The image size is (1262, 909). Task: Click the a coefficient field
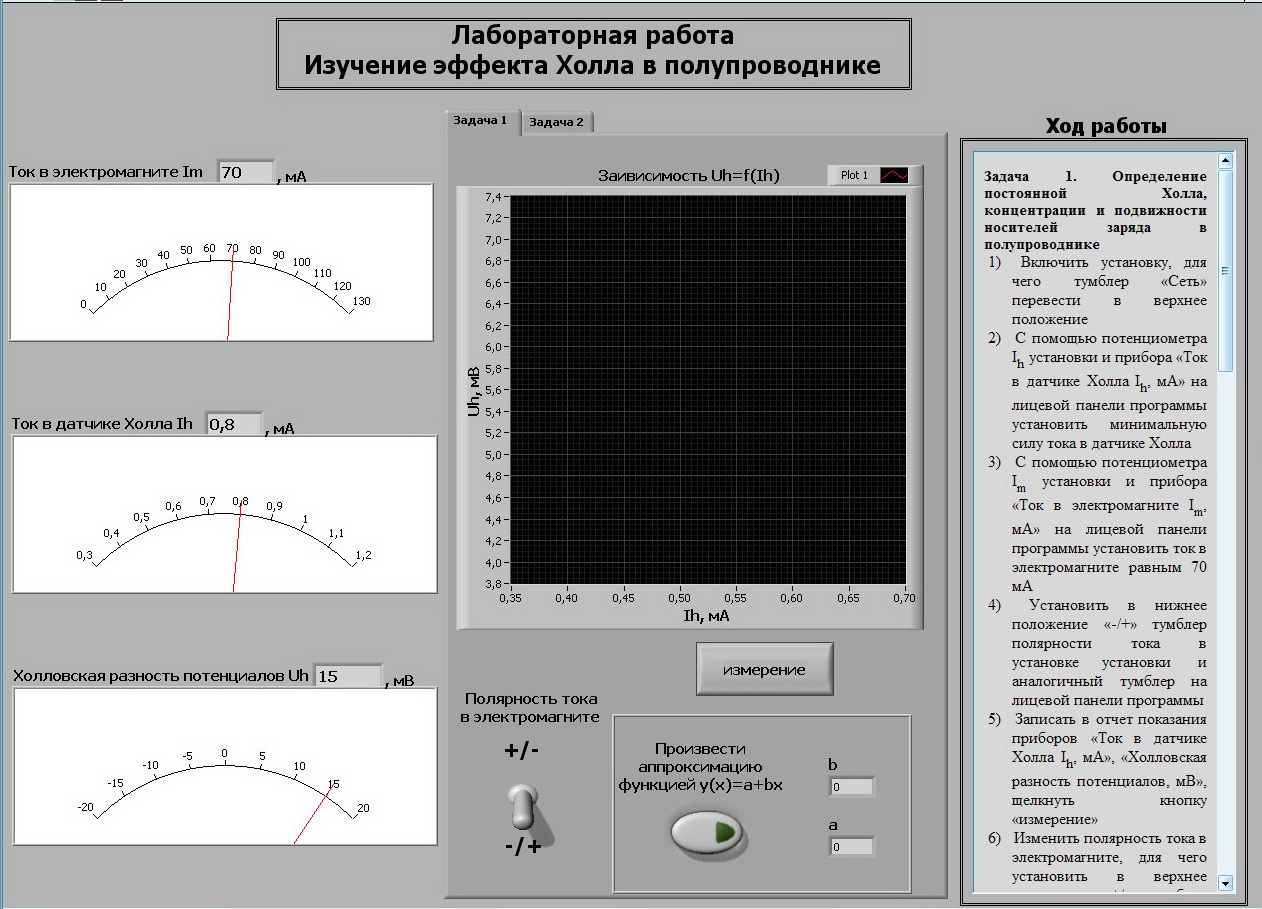tap(852, 847)
